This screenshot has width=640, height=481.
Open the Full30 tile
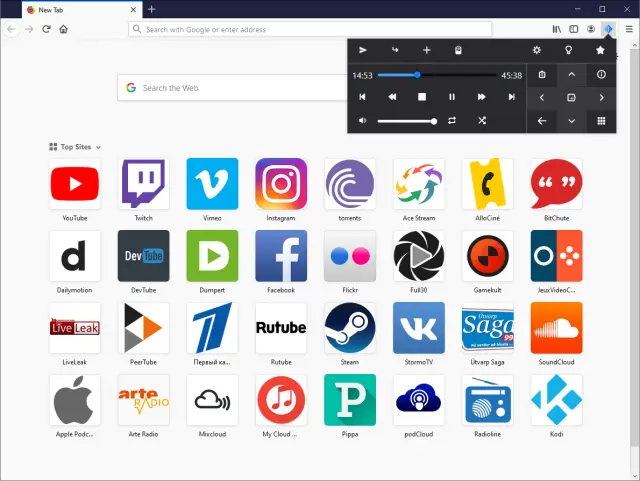(419, 256)
